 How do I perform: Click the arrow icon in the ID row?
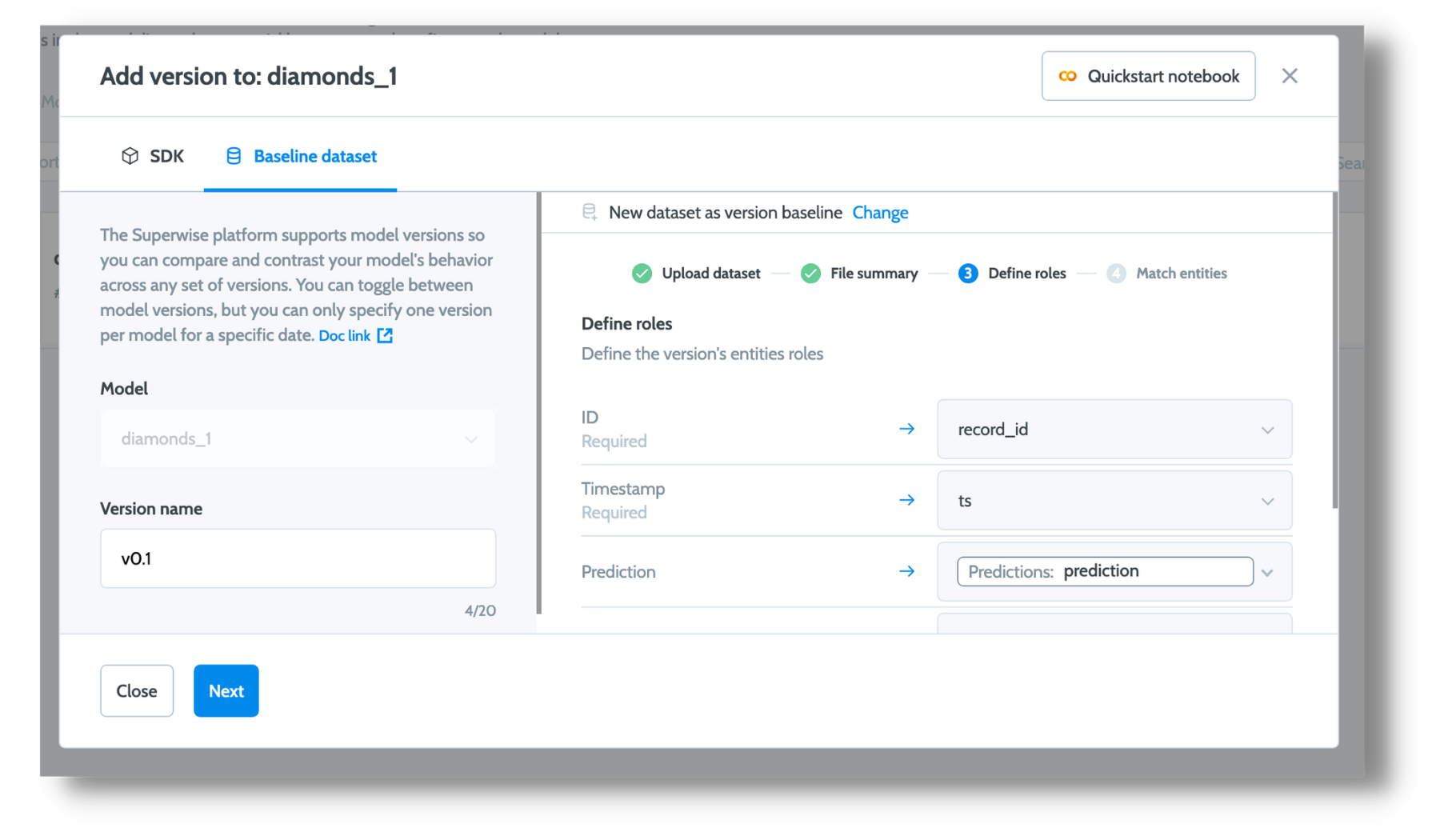pyautogui.click(x=906, y=429)
